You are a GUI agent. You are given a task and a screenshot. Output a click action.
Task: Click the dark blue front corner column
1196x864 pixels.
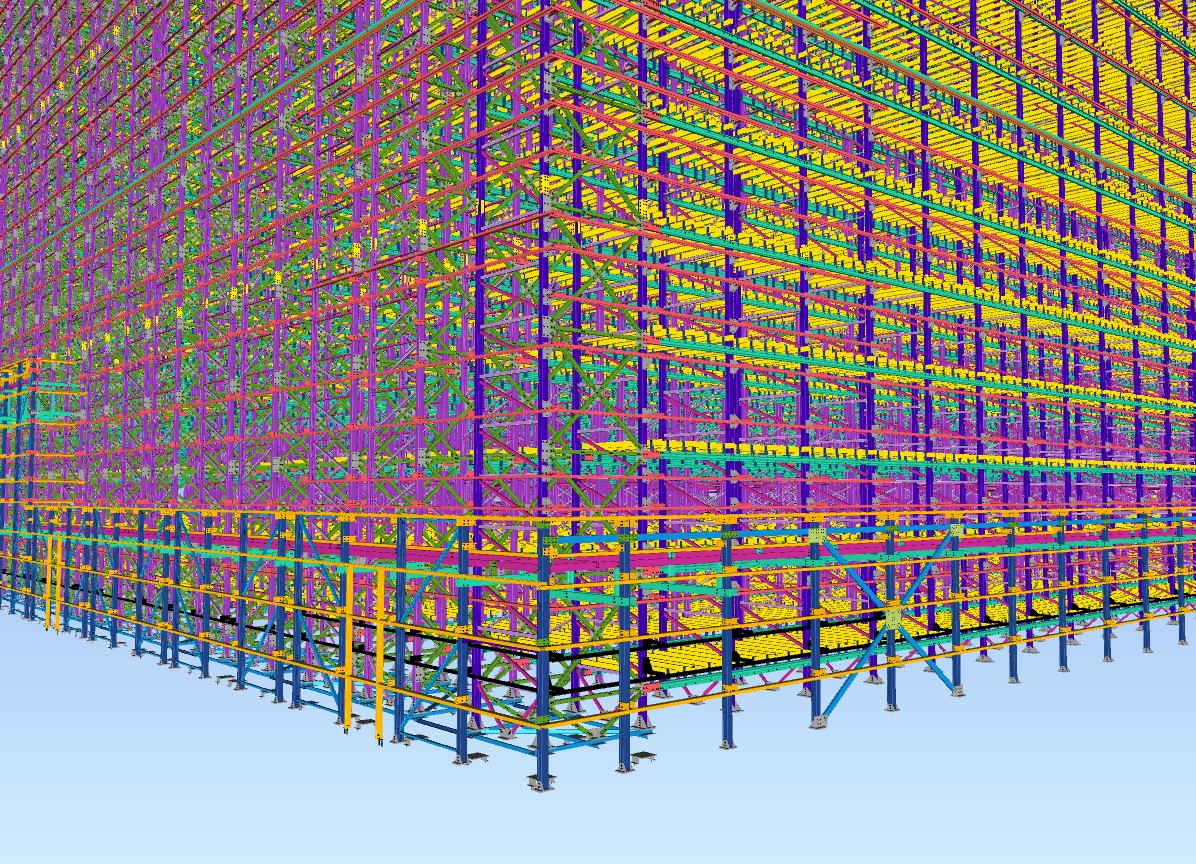pyautogui.click(x=543, y=690)
